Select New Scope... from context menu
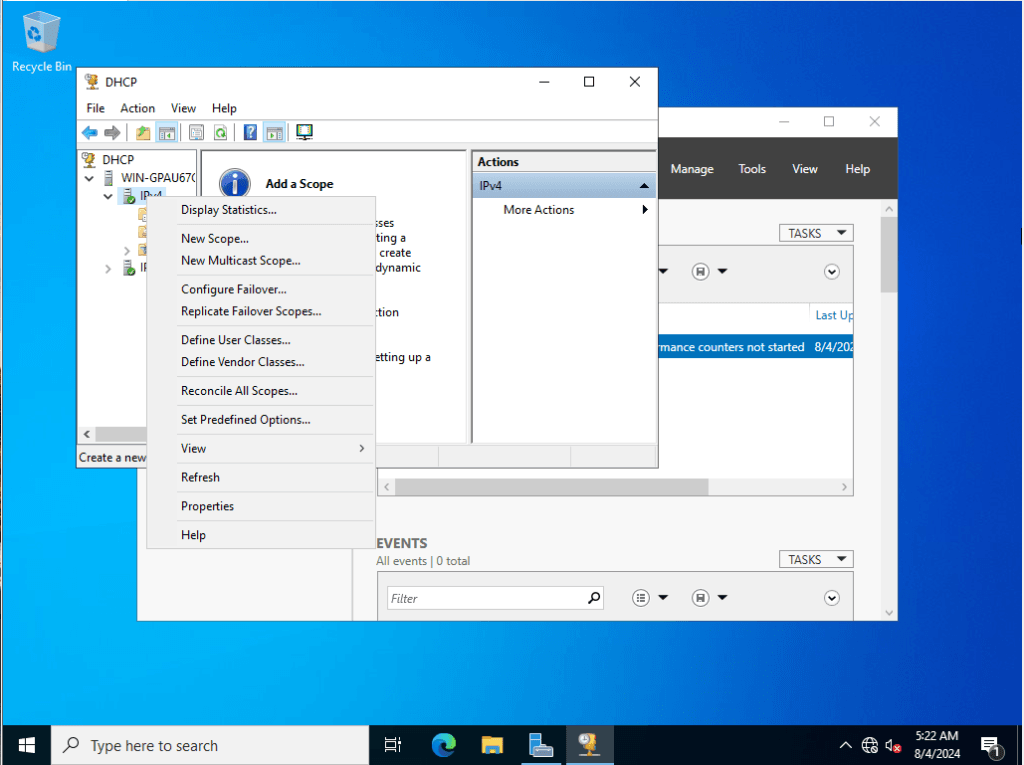 (215, 239)
